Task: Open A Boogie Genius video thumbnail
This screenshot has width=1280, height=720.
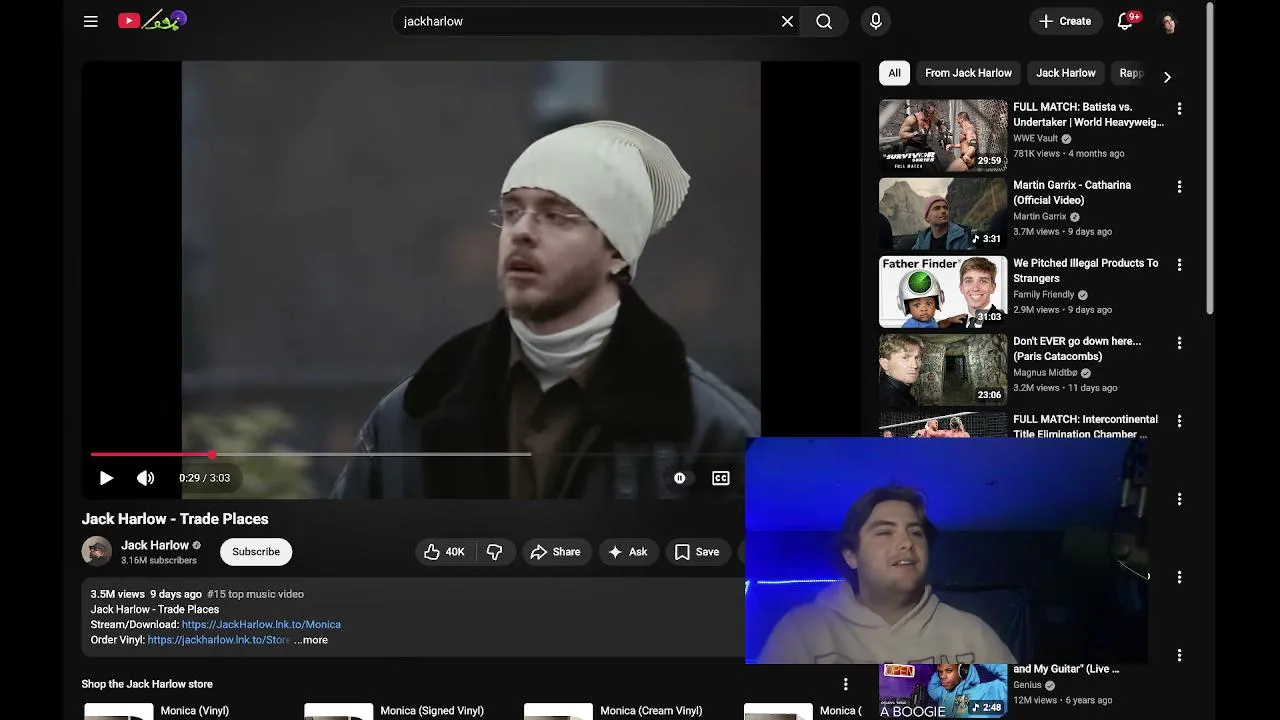Action: click(x=943, y=690)
